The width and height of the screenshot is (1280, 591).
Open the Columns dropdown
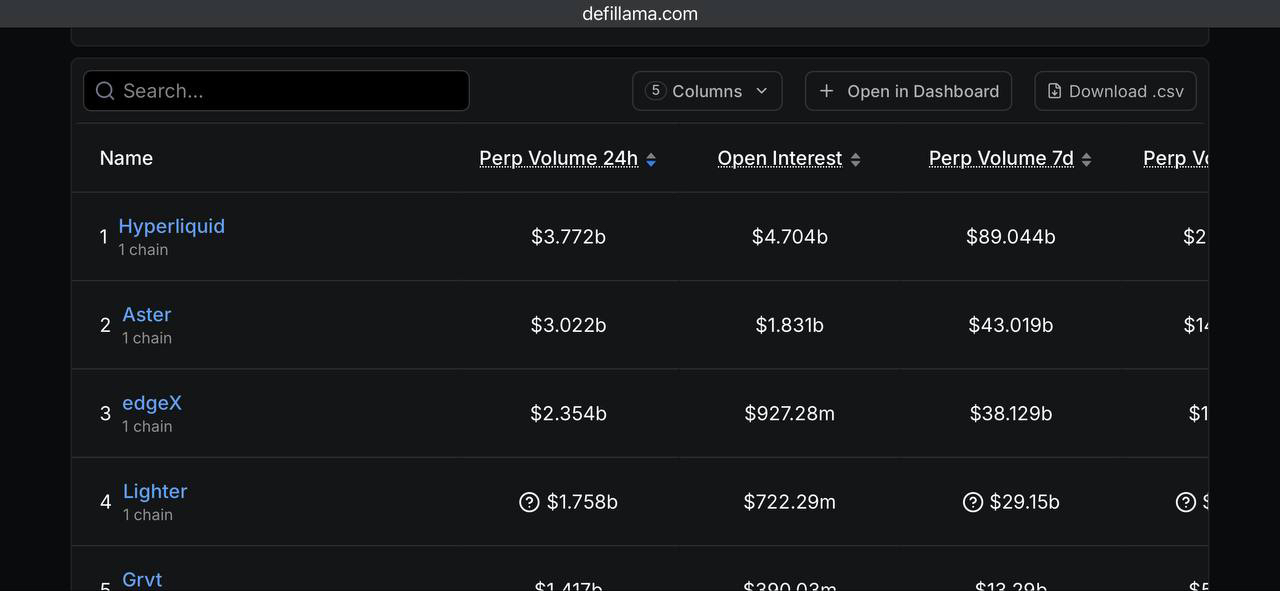coord(707,91)
